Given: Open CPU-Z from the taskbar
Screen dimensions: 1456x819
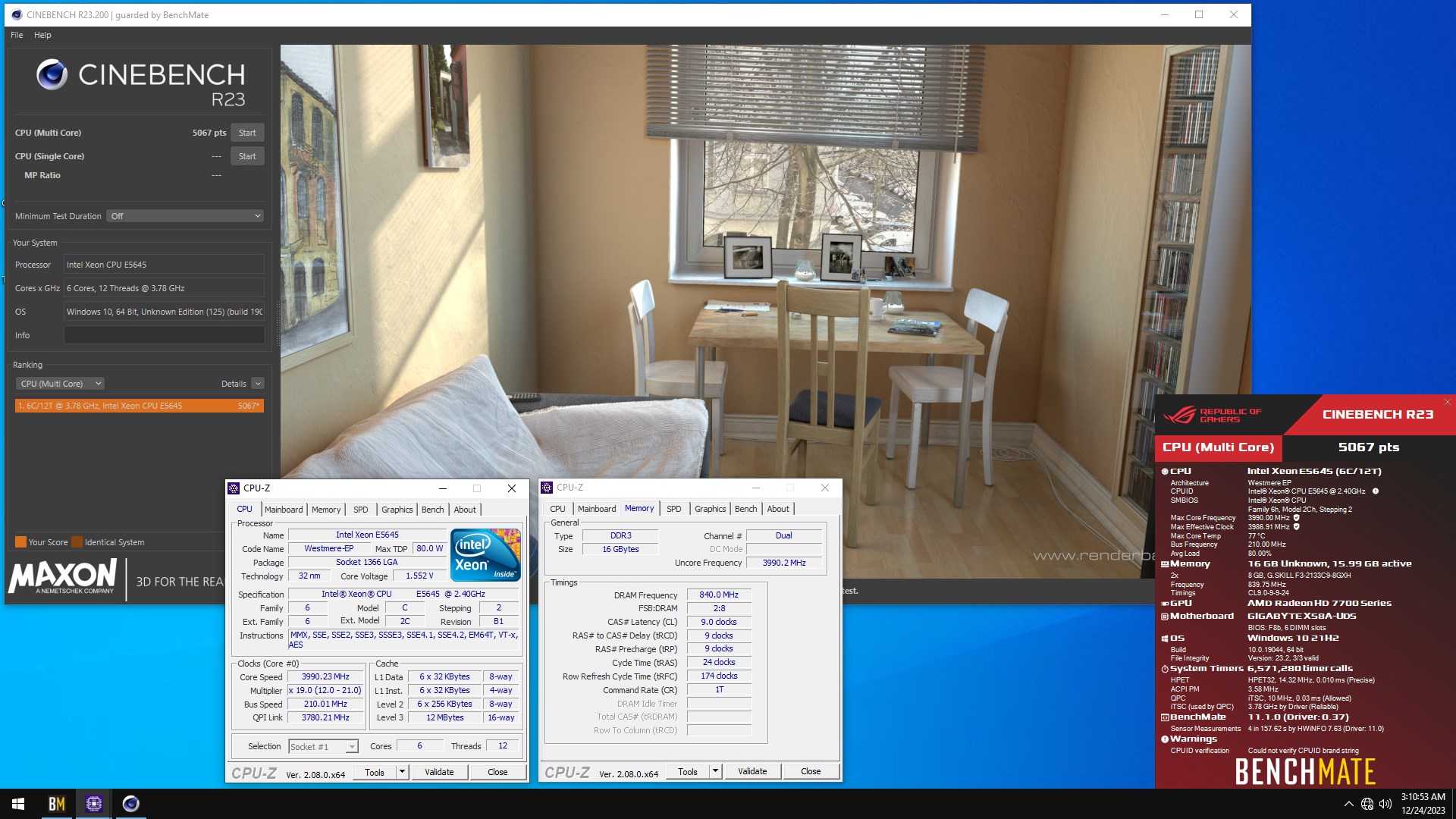Looking at the screenshot, I should (x=94, y=804).
